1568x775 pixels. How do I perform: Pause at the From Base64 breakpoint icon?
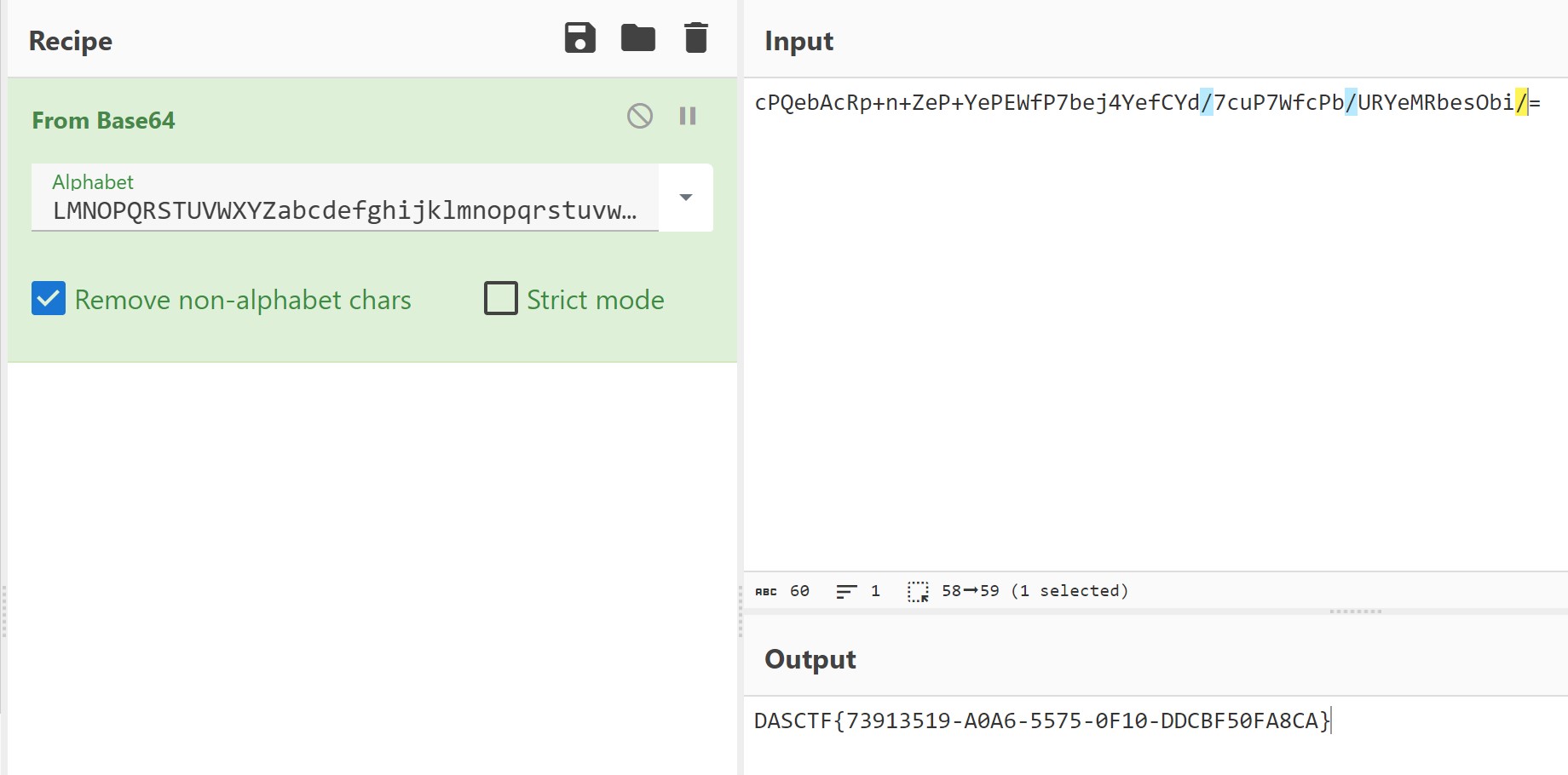pos(688,116)
